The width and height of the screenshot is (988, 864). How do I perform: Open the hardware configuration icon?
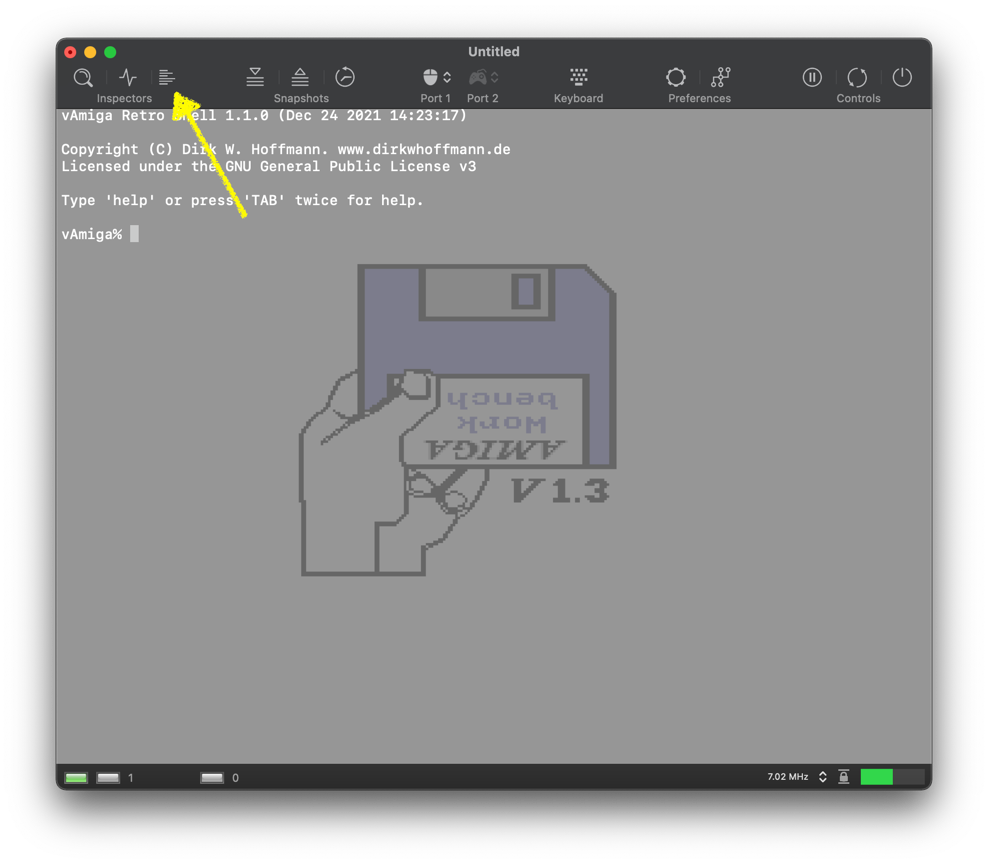click(721, 77)
